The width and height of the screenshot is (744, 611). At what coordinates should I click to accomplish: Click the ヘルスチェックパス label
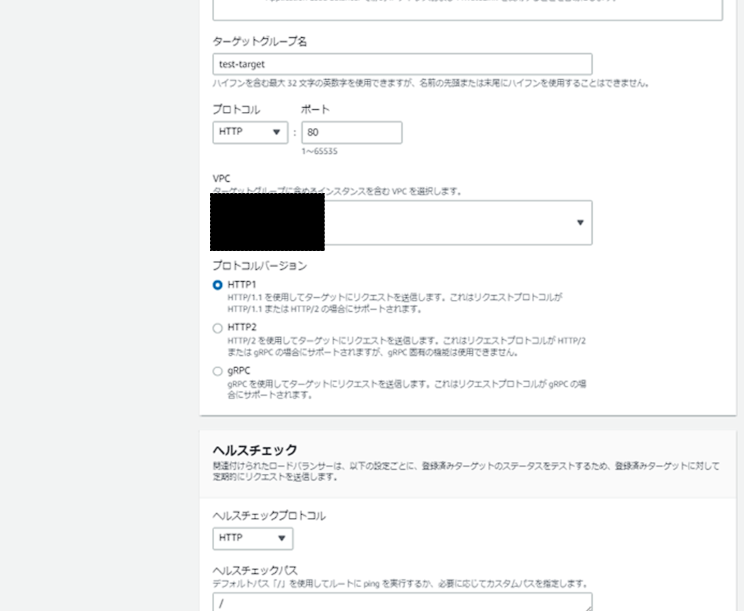[255, 569]
